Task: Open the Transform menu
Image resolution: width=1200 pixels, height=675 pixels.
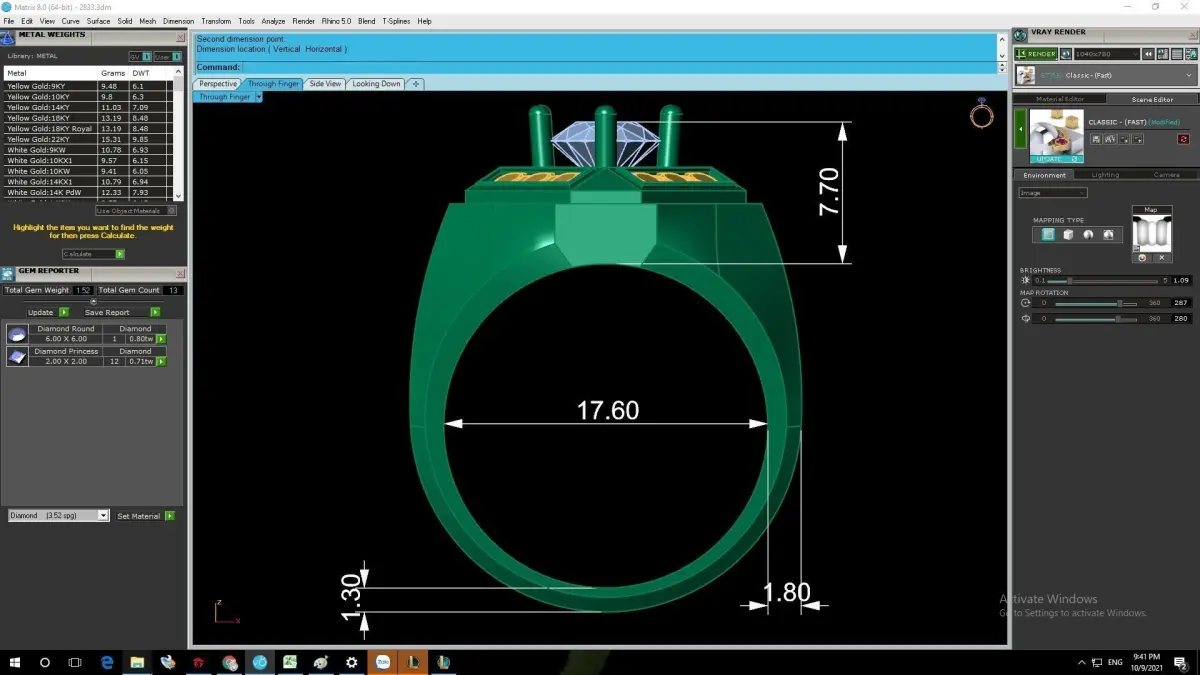Action: (216, 21)
